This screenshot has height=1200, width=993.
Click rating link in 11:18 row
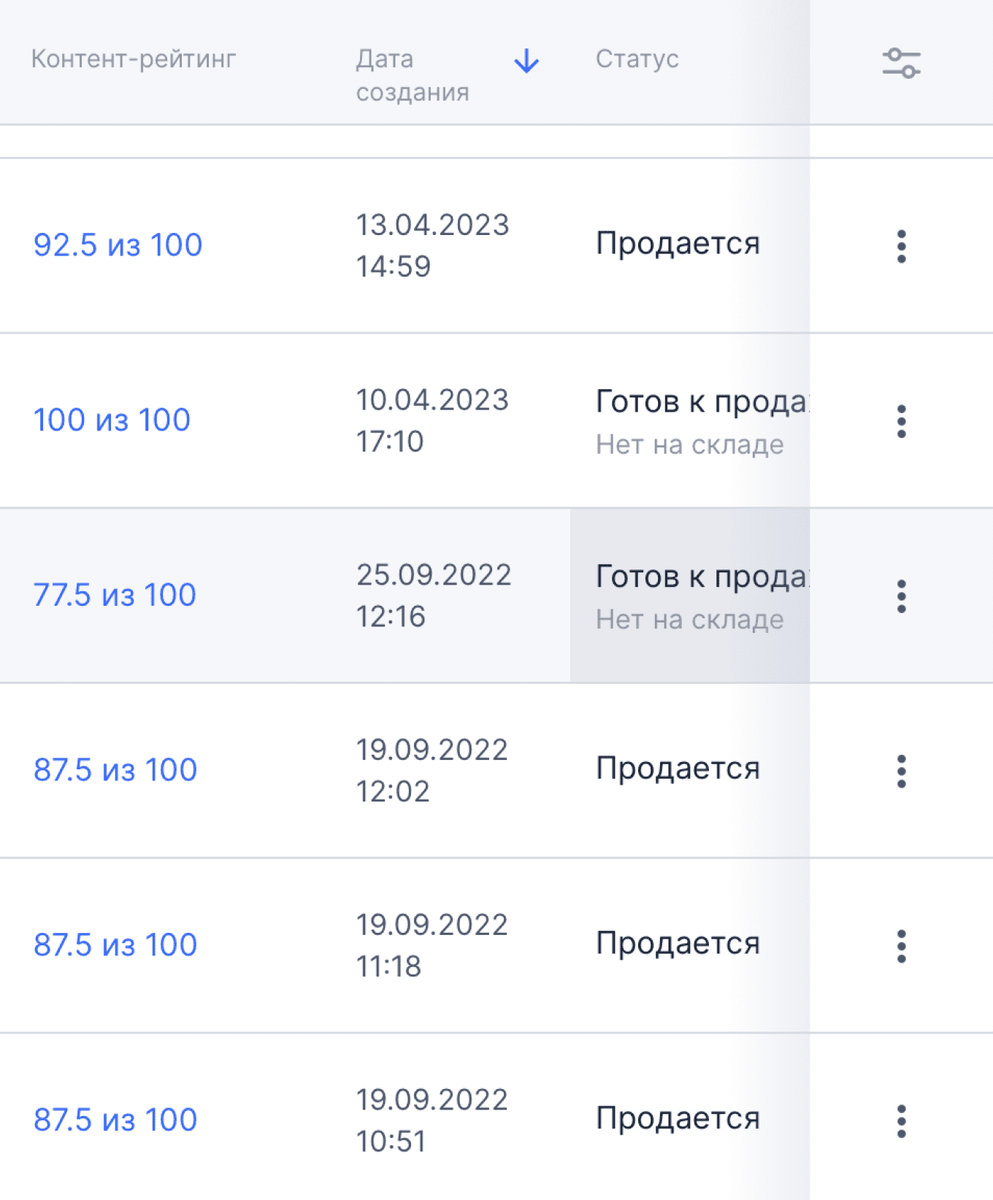tap(115, 945)
